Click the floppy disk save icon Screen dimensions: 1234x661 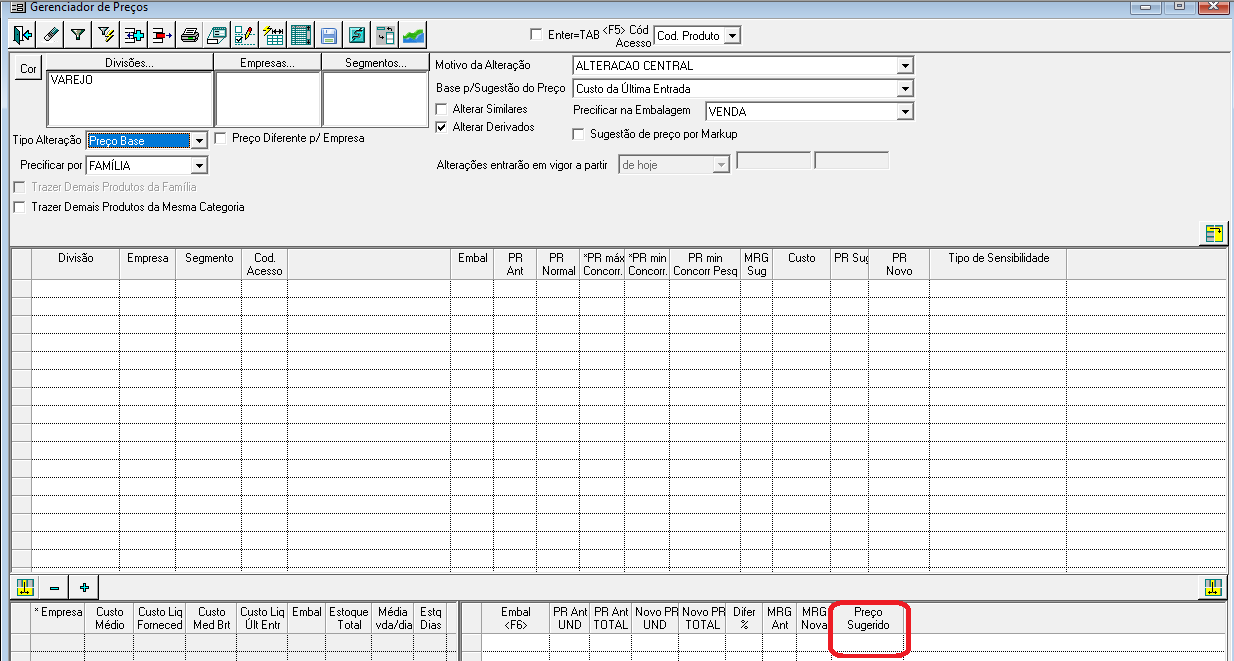[x=328, y=35]
